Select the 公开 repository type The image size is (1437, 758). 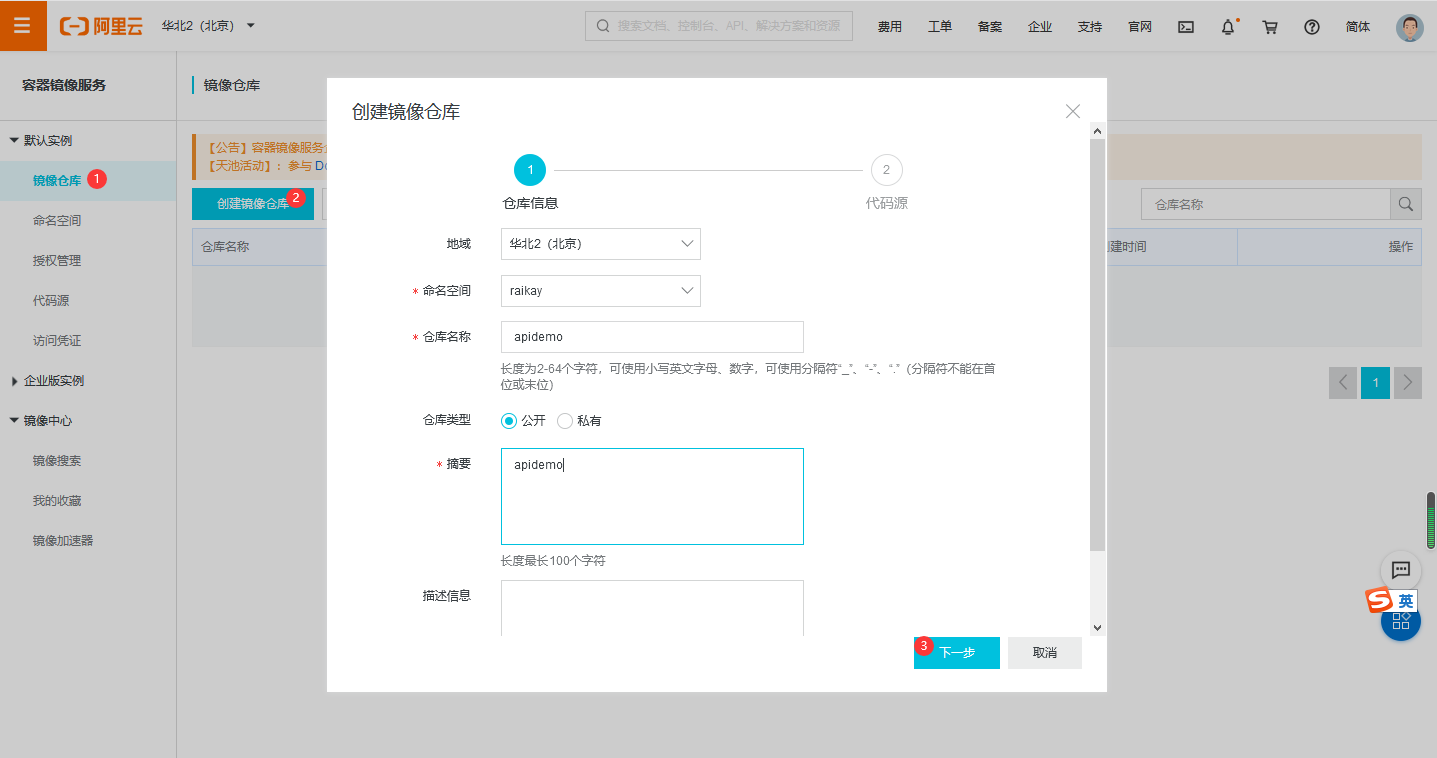click(509, 421)
